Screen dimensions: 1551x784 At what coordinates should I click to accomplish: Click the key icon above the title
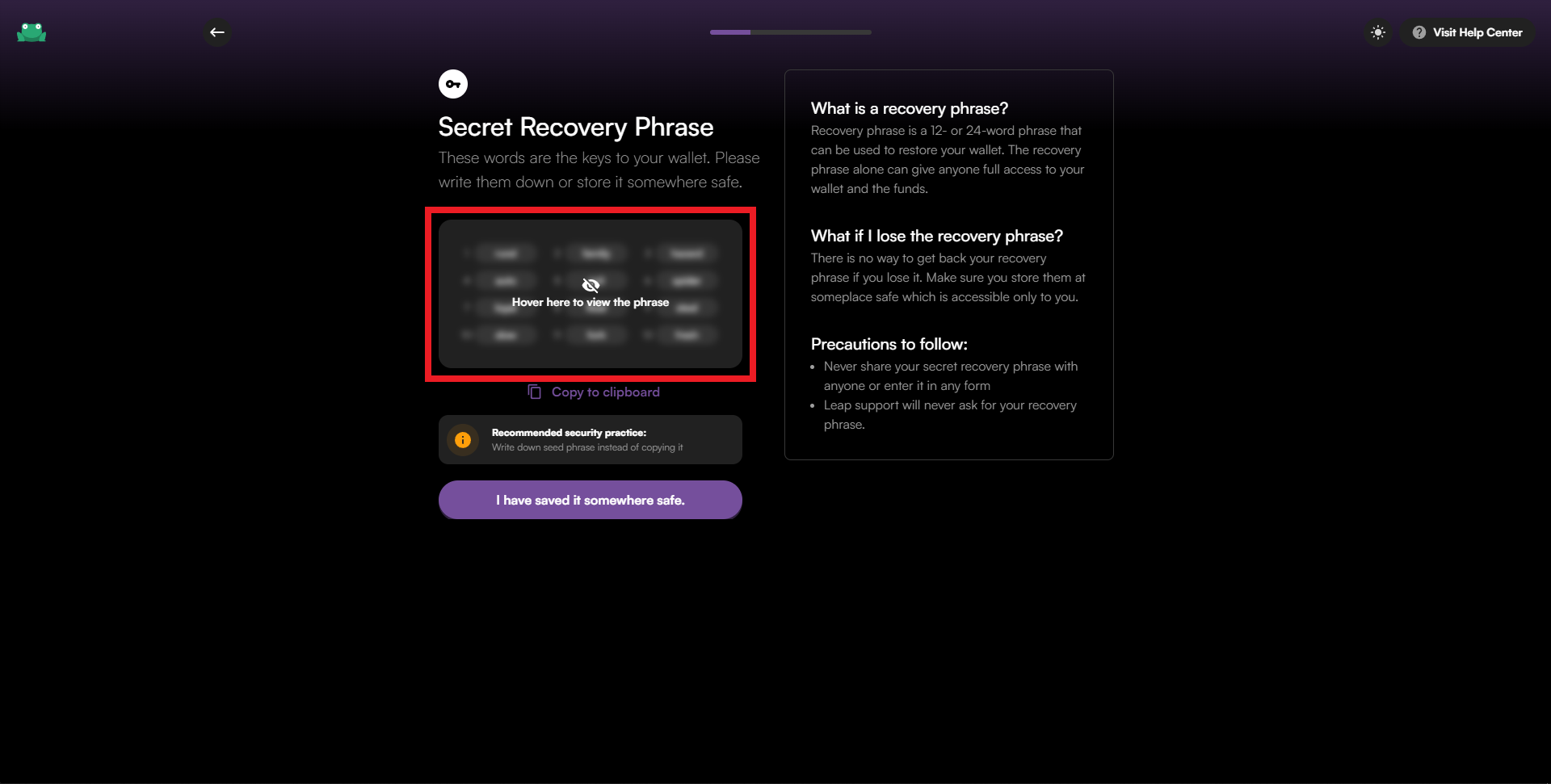(x=453, y=84)
